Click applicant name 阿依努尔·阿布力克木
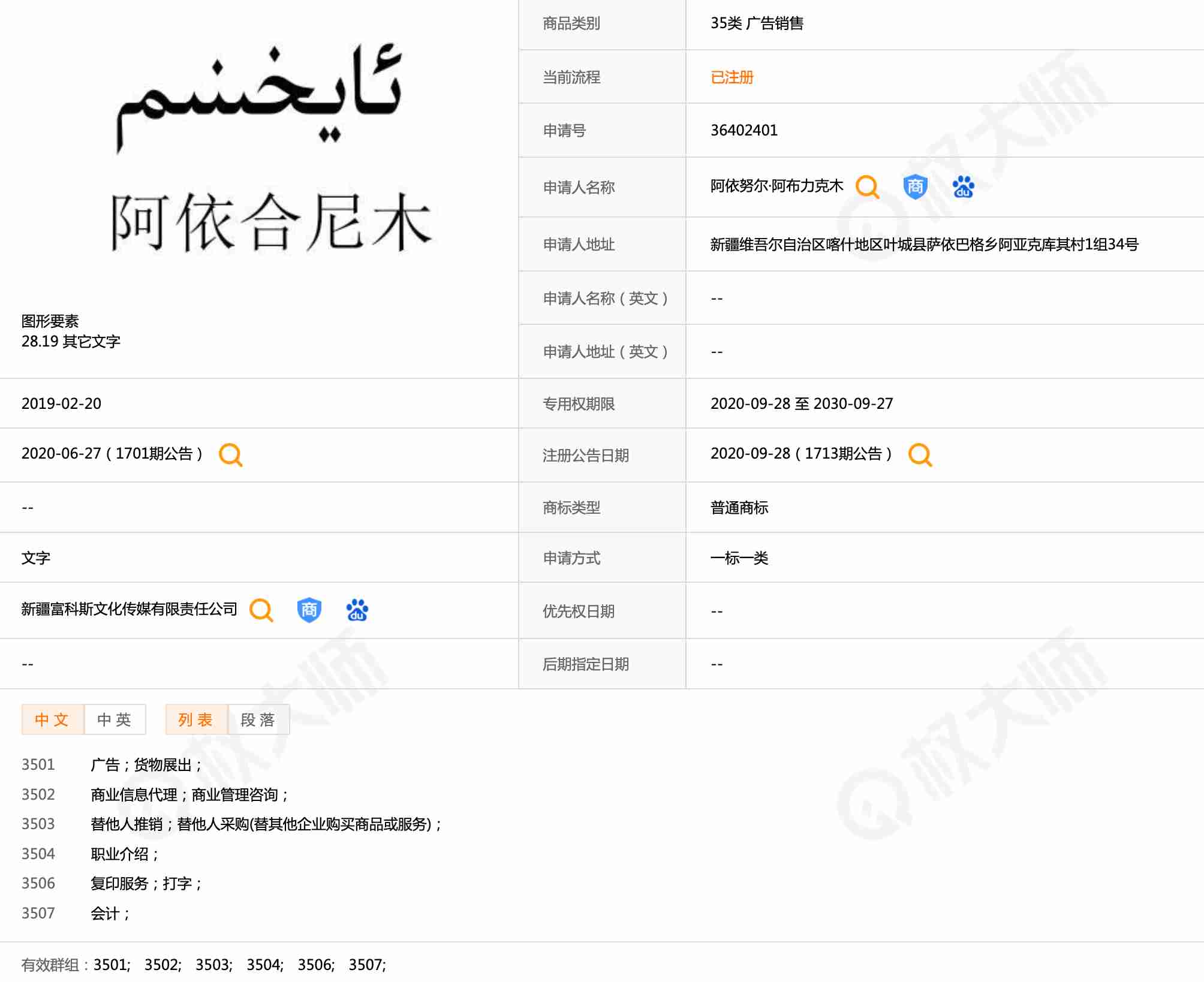Image resolution: width=1204 pixels, height=982 pixels. point(776,186)
